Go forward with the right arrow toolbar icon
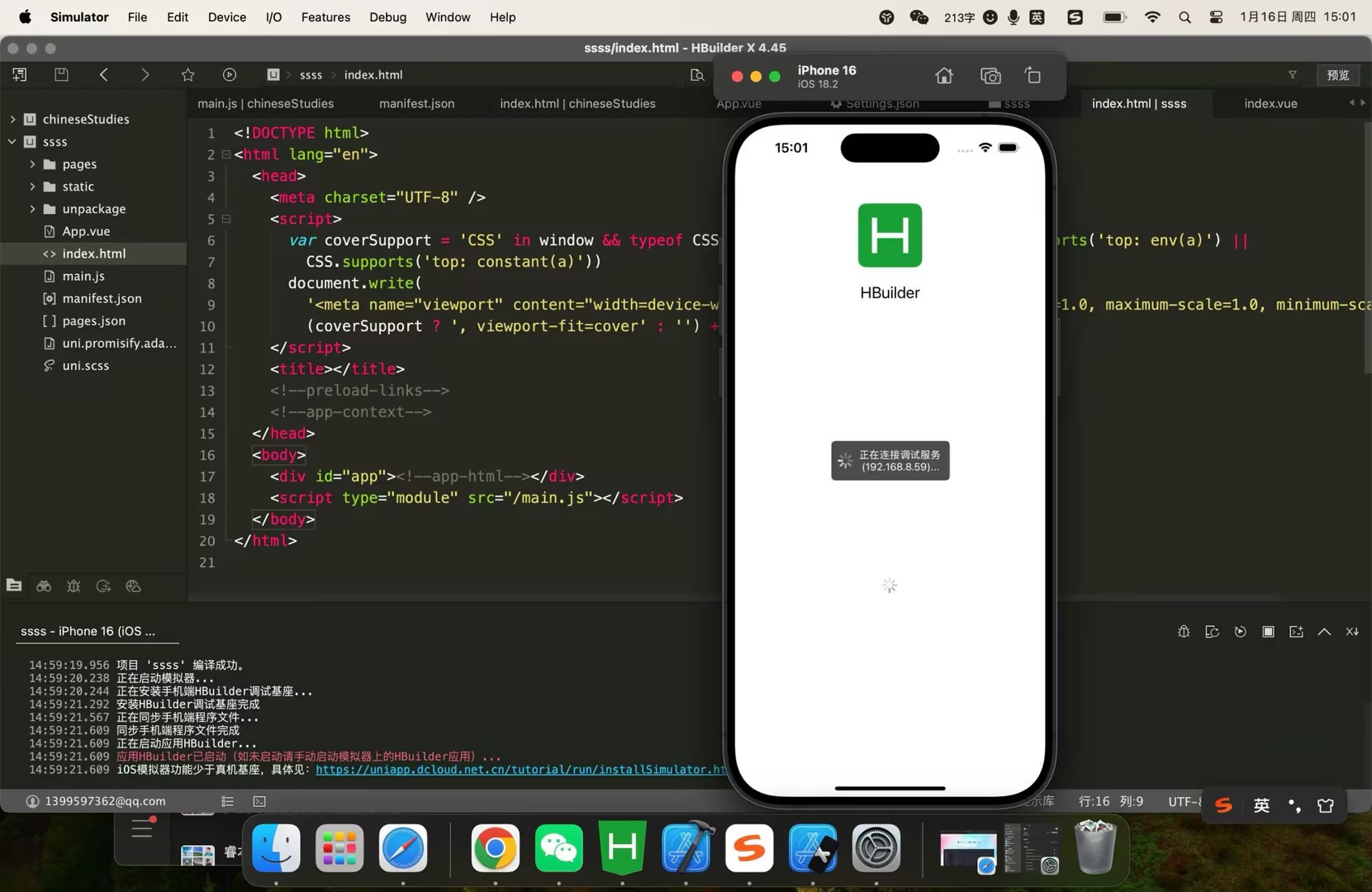This screenshot has width=1372, height=892. point(145,74)
